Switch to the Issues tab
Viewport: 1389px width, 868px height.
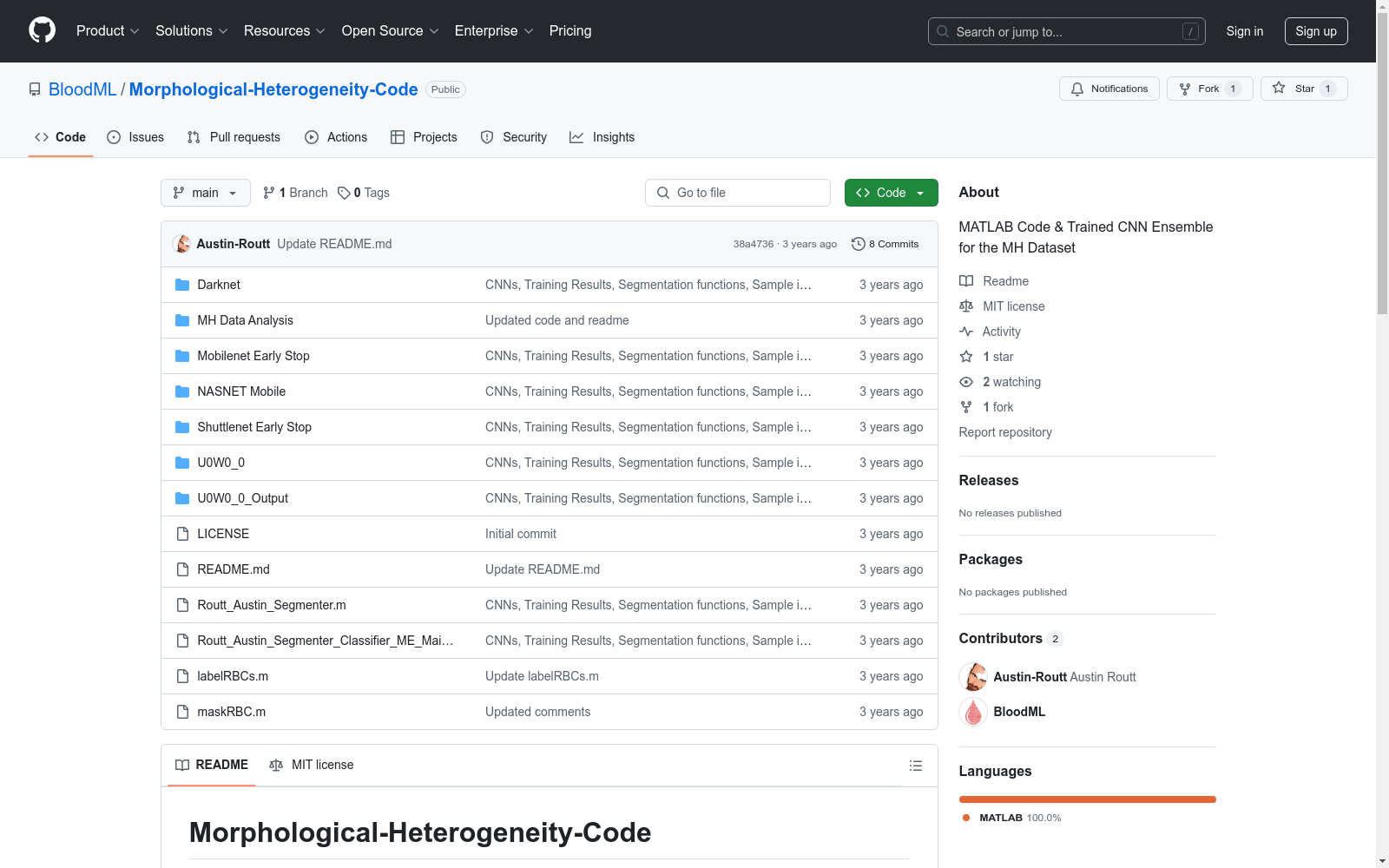[x=135, y=137]
